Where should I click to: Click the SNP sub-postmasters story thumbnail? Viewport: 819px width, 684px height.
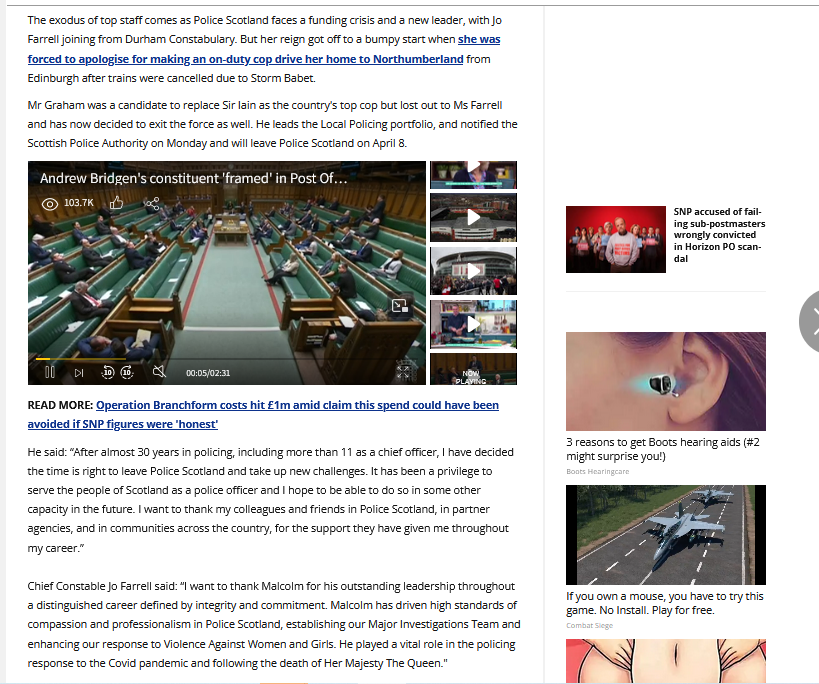pos(616,240)
